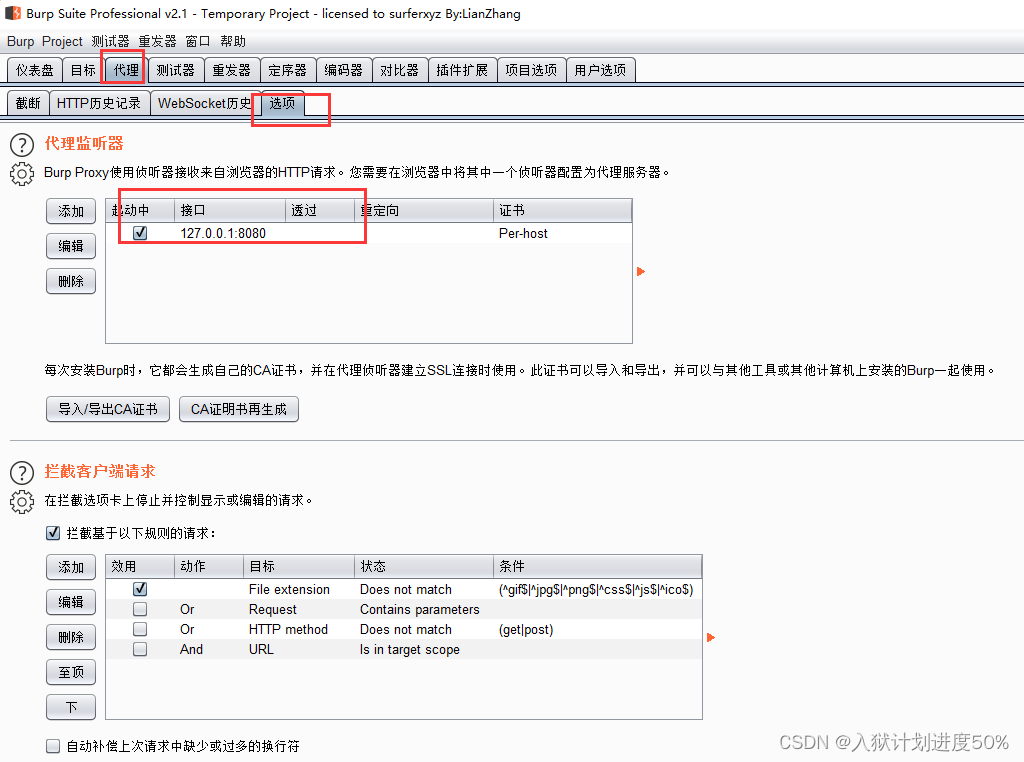Click CA证明书再生成 button
The image size is (1024, 762).
coord(238,409)
